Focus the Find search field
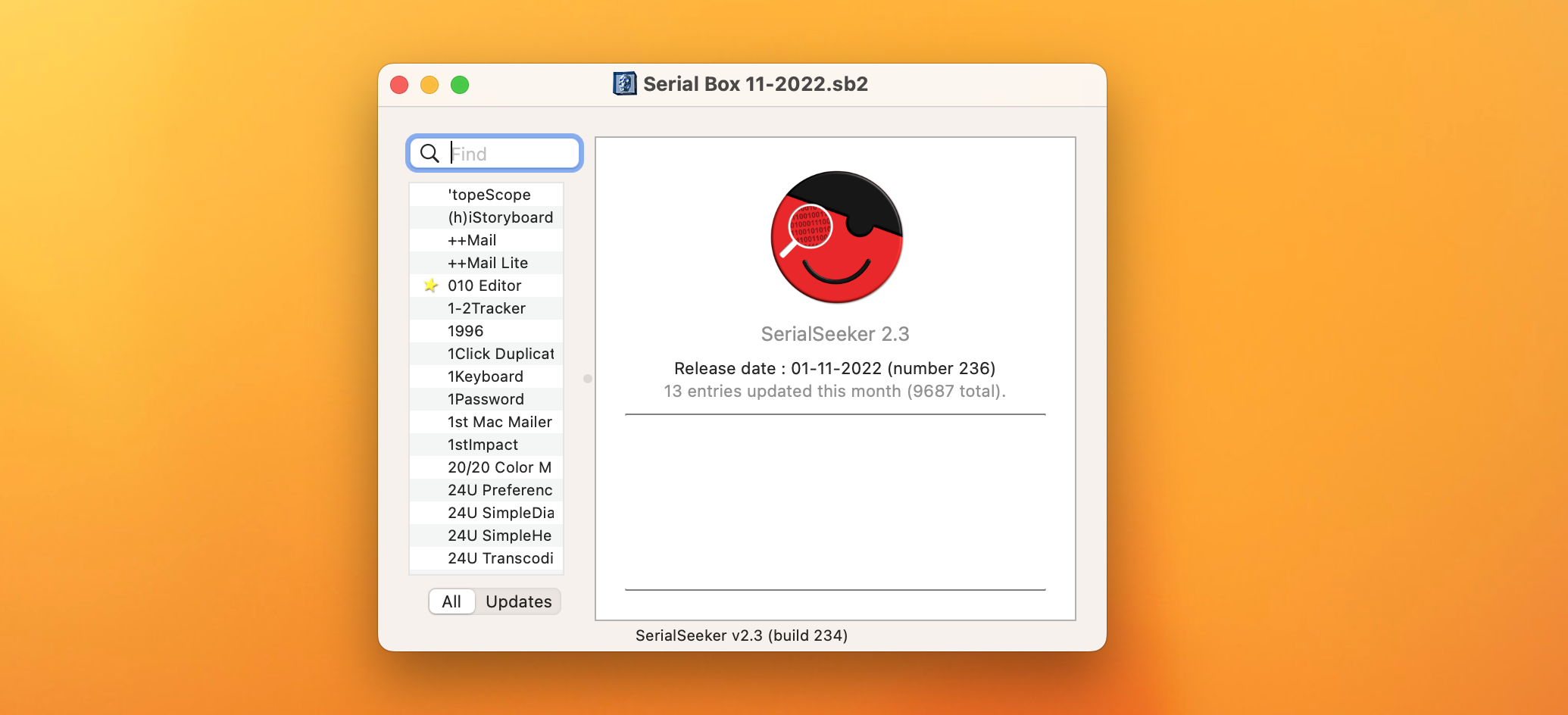The width and height of the screenshot is (1568, 715). tap(495, 154)
